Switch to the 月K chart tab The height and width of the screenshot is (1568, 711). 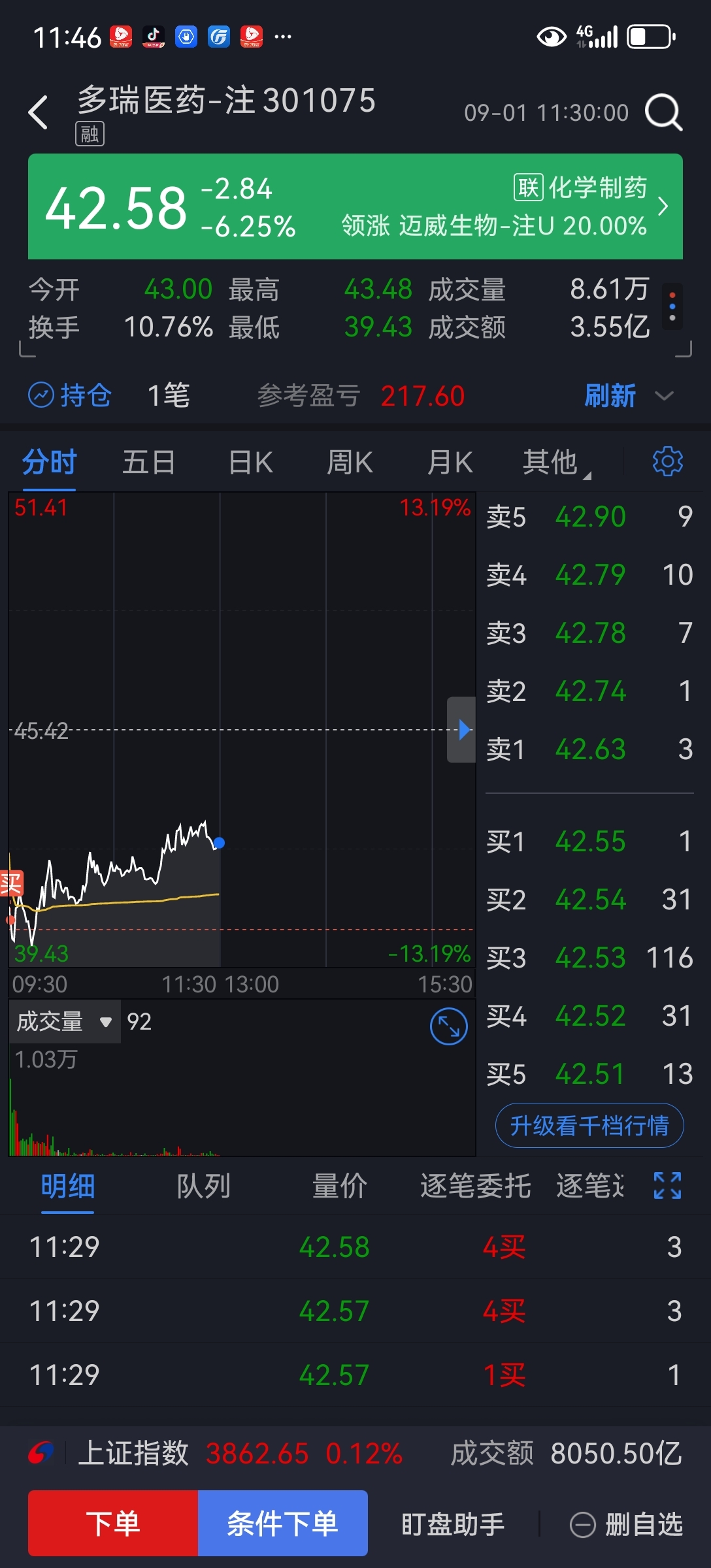(x=450, y=463)
